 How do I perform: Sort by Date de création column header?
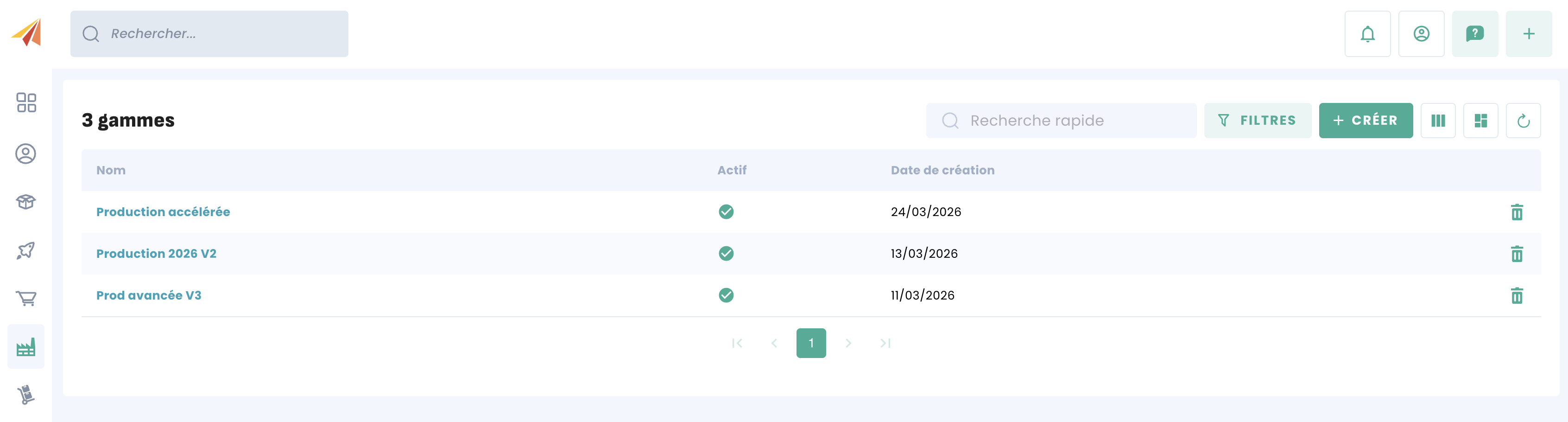[x=942, y=171]
